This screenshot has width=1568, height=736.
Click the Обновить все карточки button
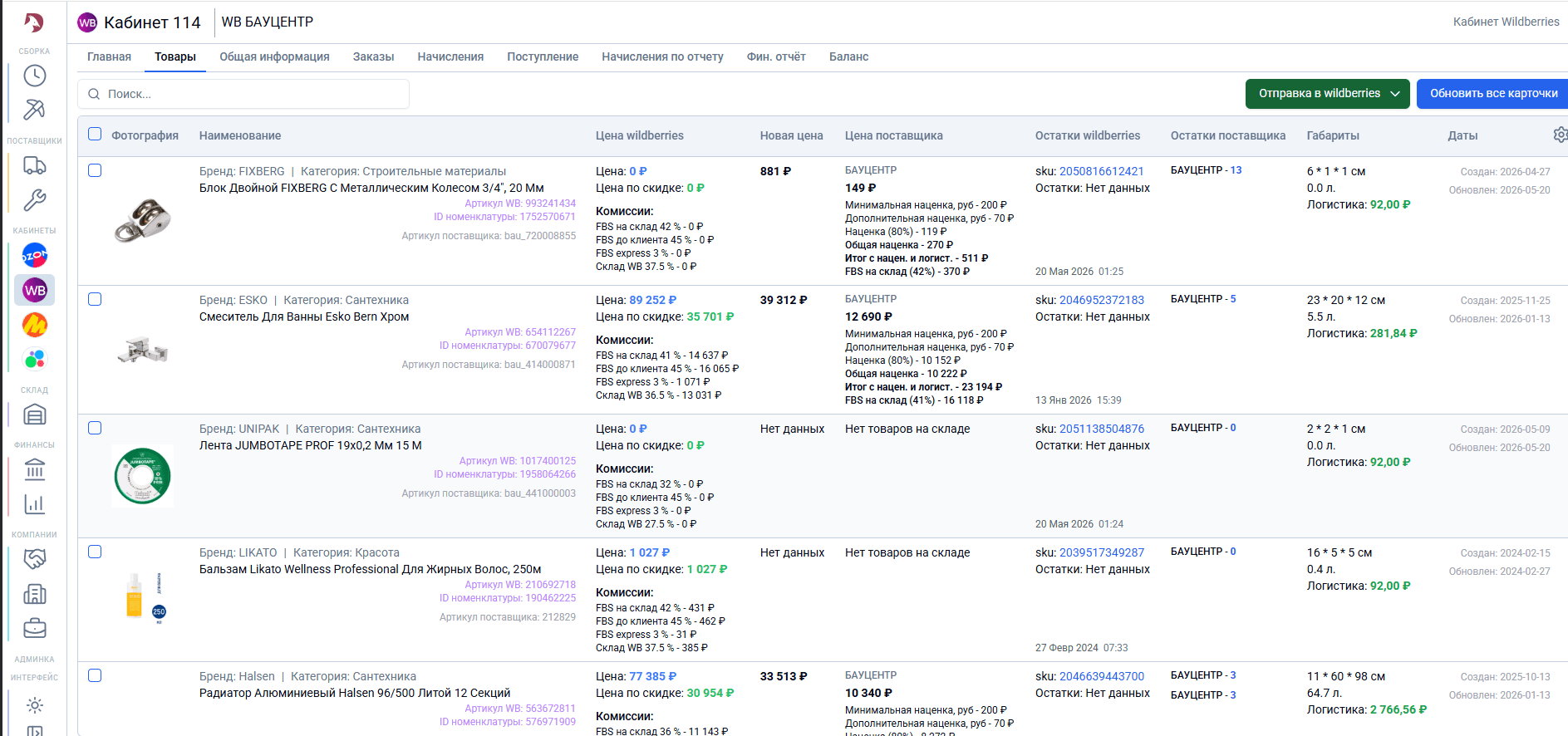1492,94
